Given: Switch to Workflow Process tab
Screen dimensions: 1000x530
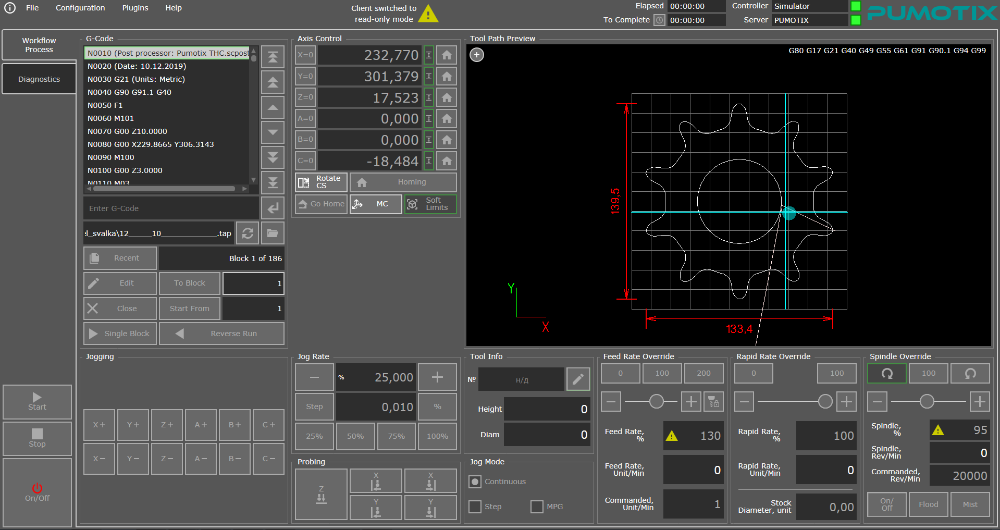Looking at the screenshot, I should click(39, 45).
